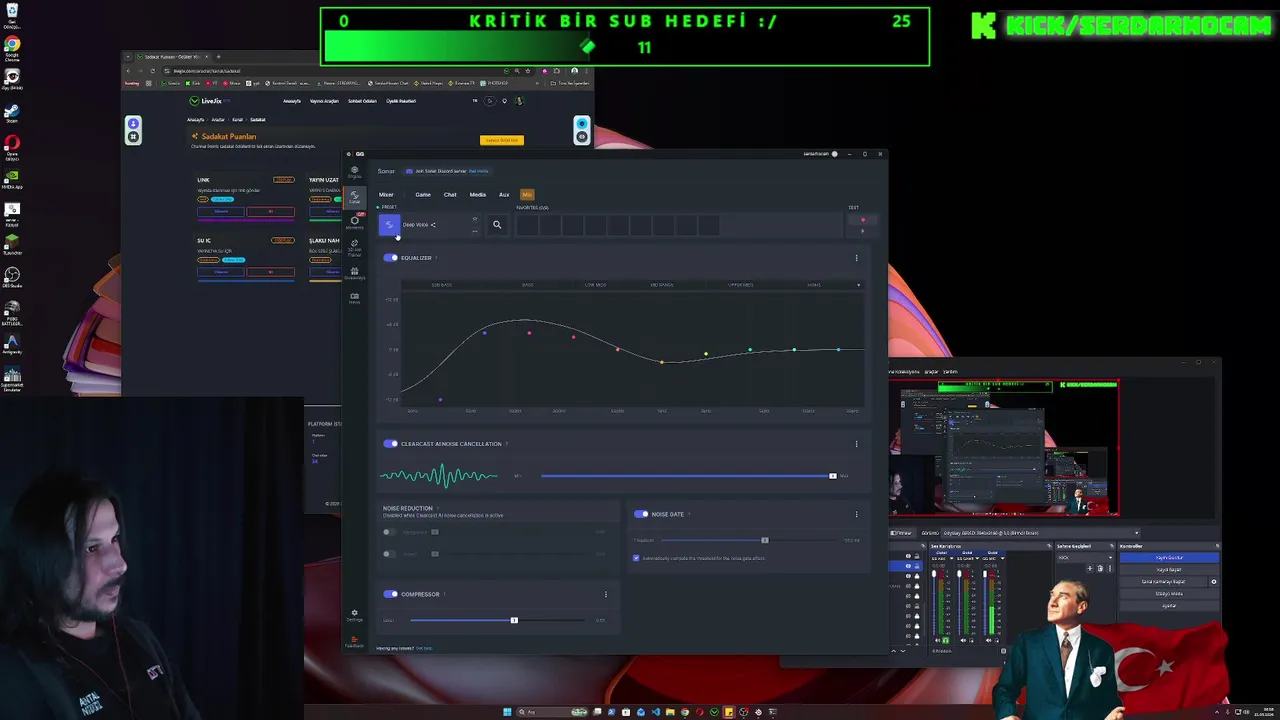Screen dimensions: 1280x720
Task: Adjust Noise Gate threshold slider handle
Action: pos(764,540)
